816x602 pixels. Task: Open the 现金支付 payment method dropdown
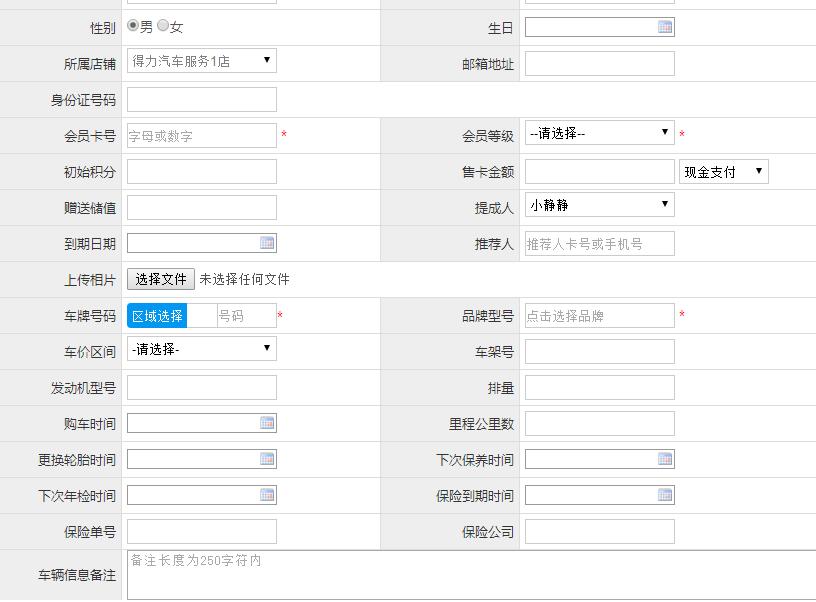coord(723,172)
